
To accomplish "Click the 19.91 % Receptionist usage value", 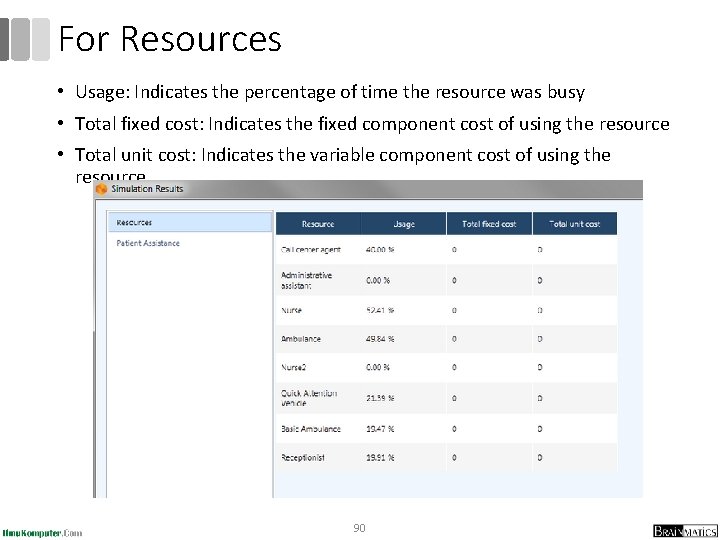I will click(x=380, y=457).
